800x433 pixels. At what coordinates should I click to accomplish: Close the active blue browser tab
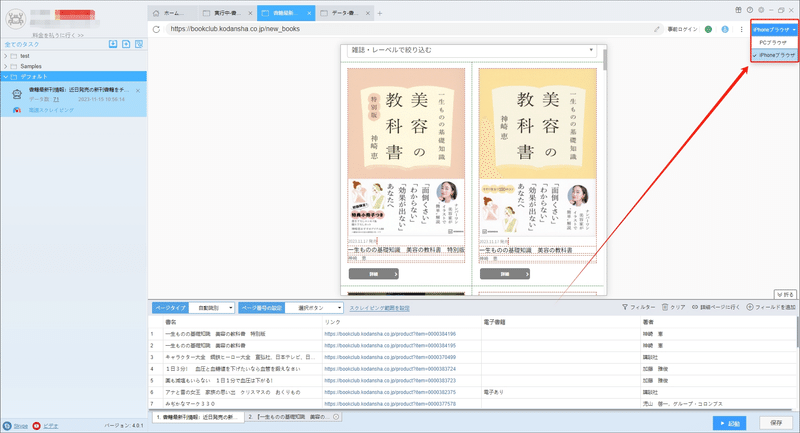tap(309, 13)
